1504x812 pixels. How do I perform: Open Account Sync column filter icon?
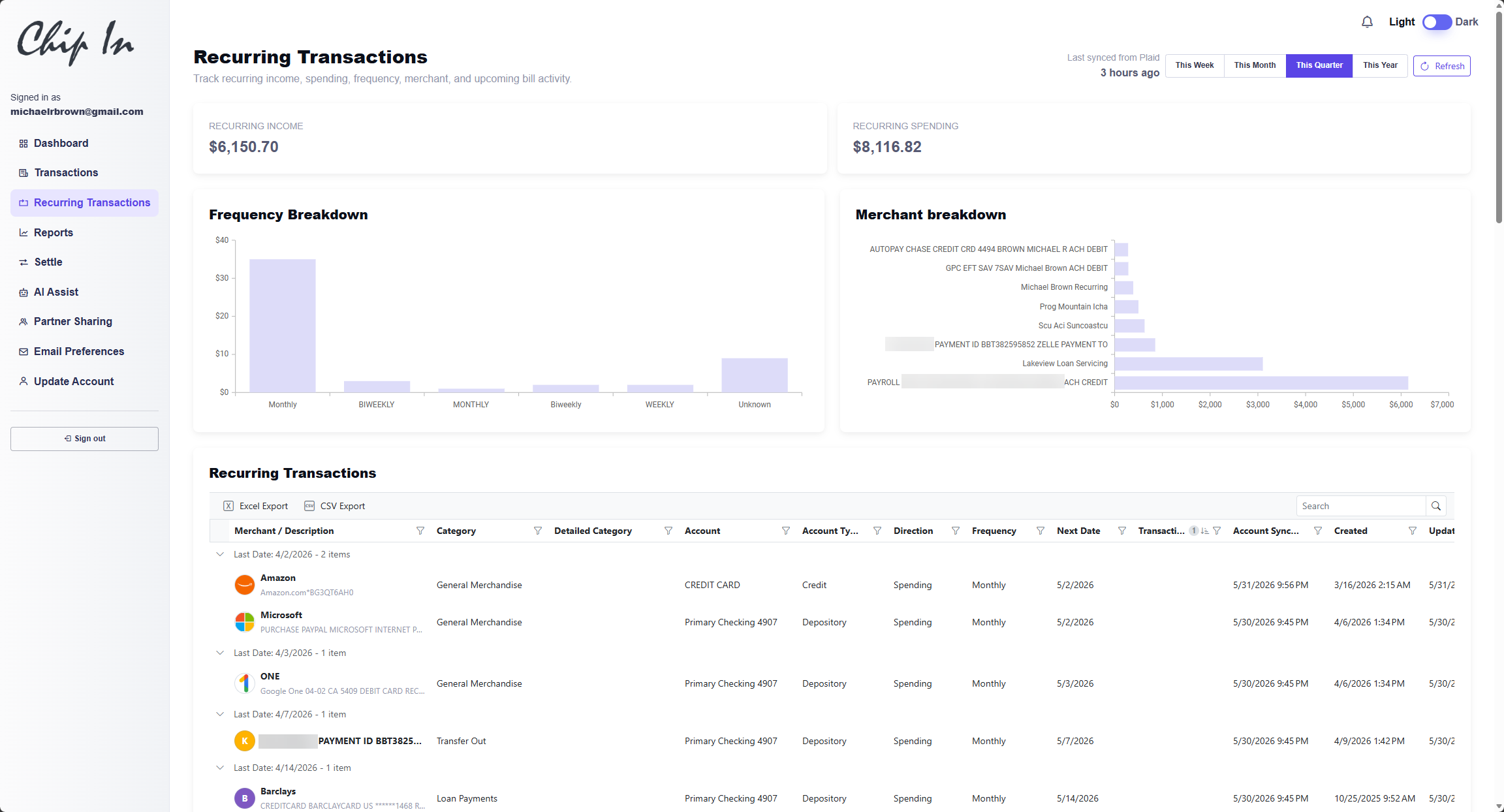1318,531
